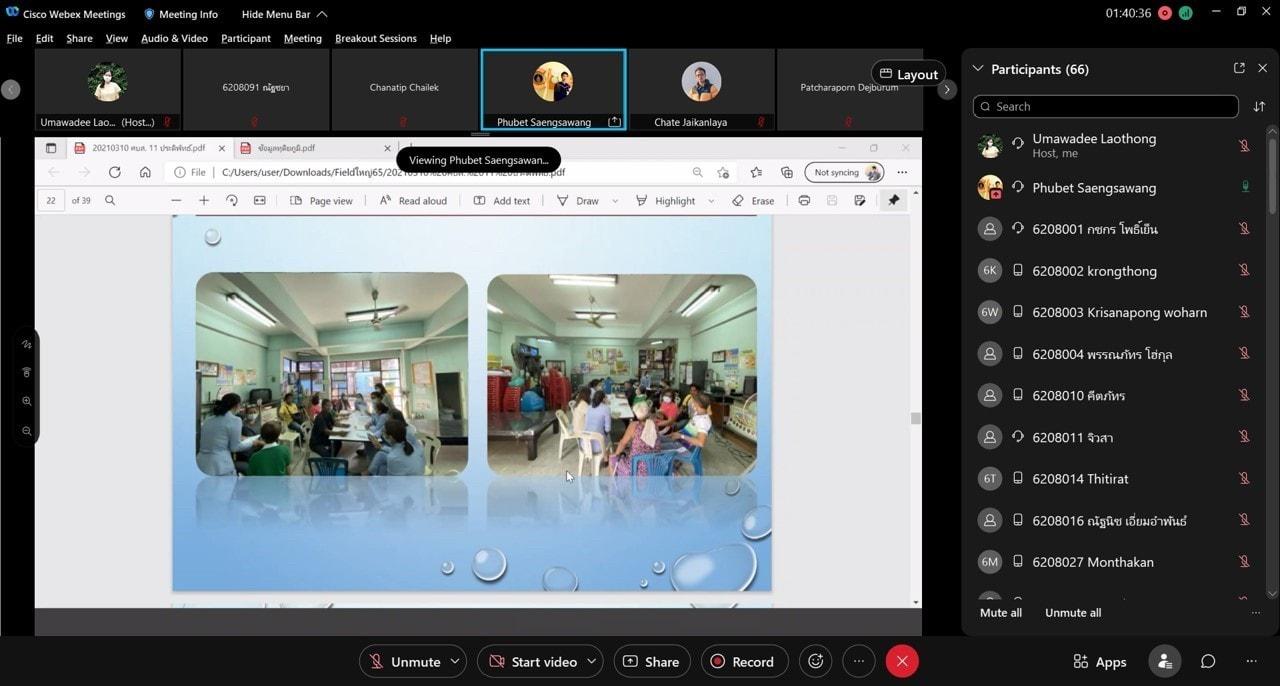Open the Layout button
This screenshot has height=686, width=1280.
[909, 74]
